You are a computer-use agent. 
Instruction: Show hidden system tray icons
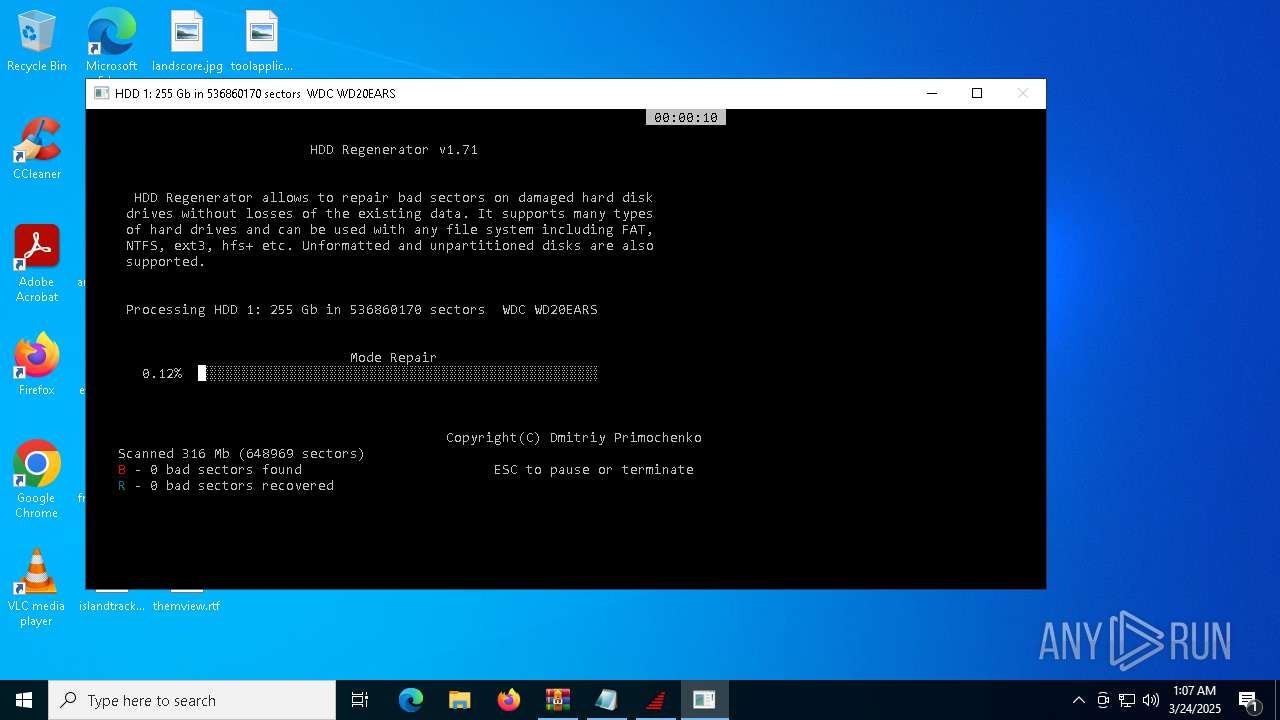(1078, 700)
